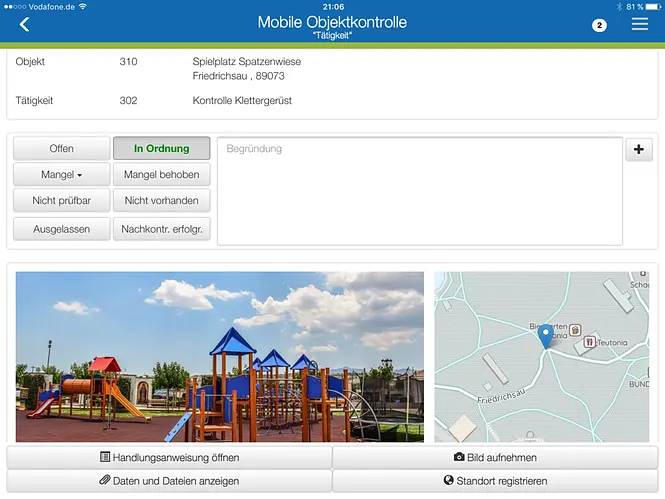Click the Teutonia restaurant icon on map
Viewport: 665px width, 499px height.
590,341
